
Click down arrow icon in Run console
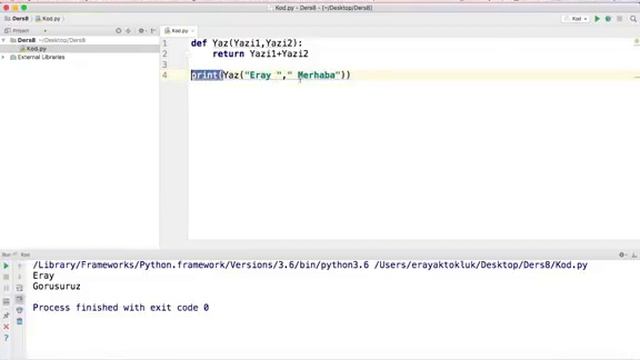pyautogui.click(x=19, y=277)
